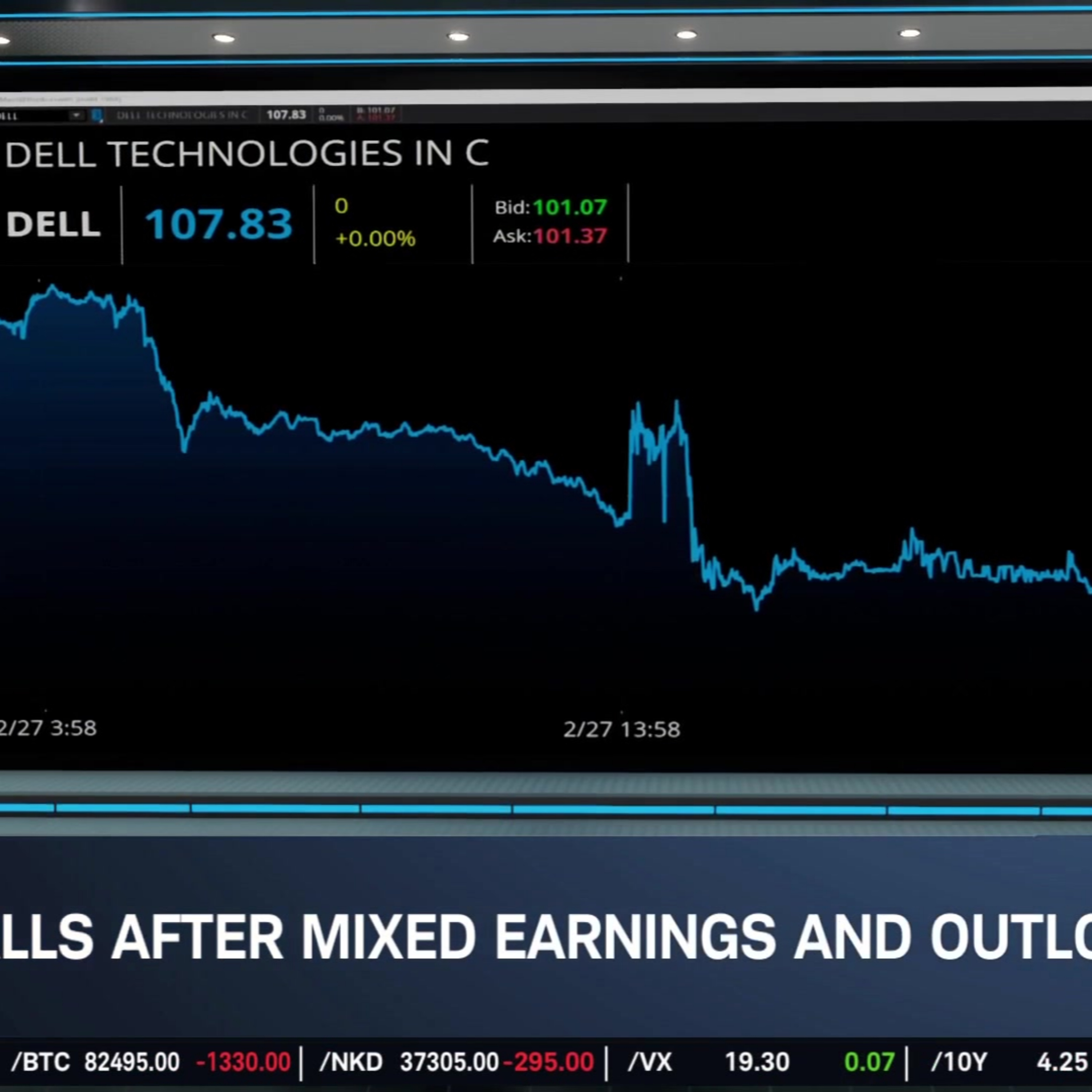The image size is (1092, 1092).
Task: Select the +0.00% percent change value
Action: point(375,238)
